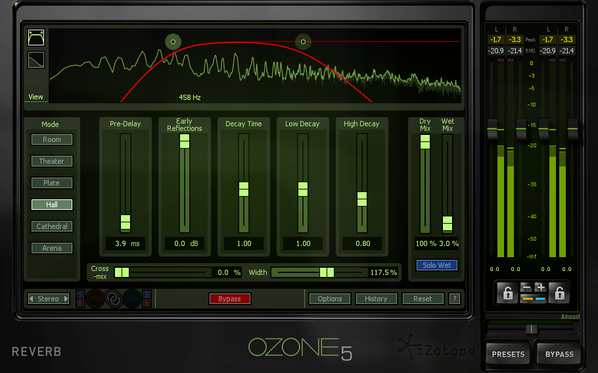598x373 pixels.
Task: Select Hall reverb mode
Action: 51,205
